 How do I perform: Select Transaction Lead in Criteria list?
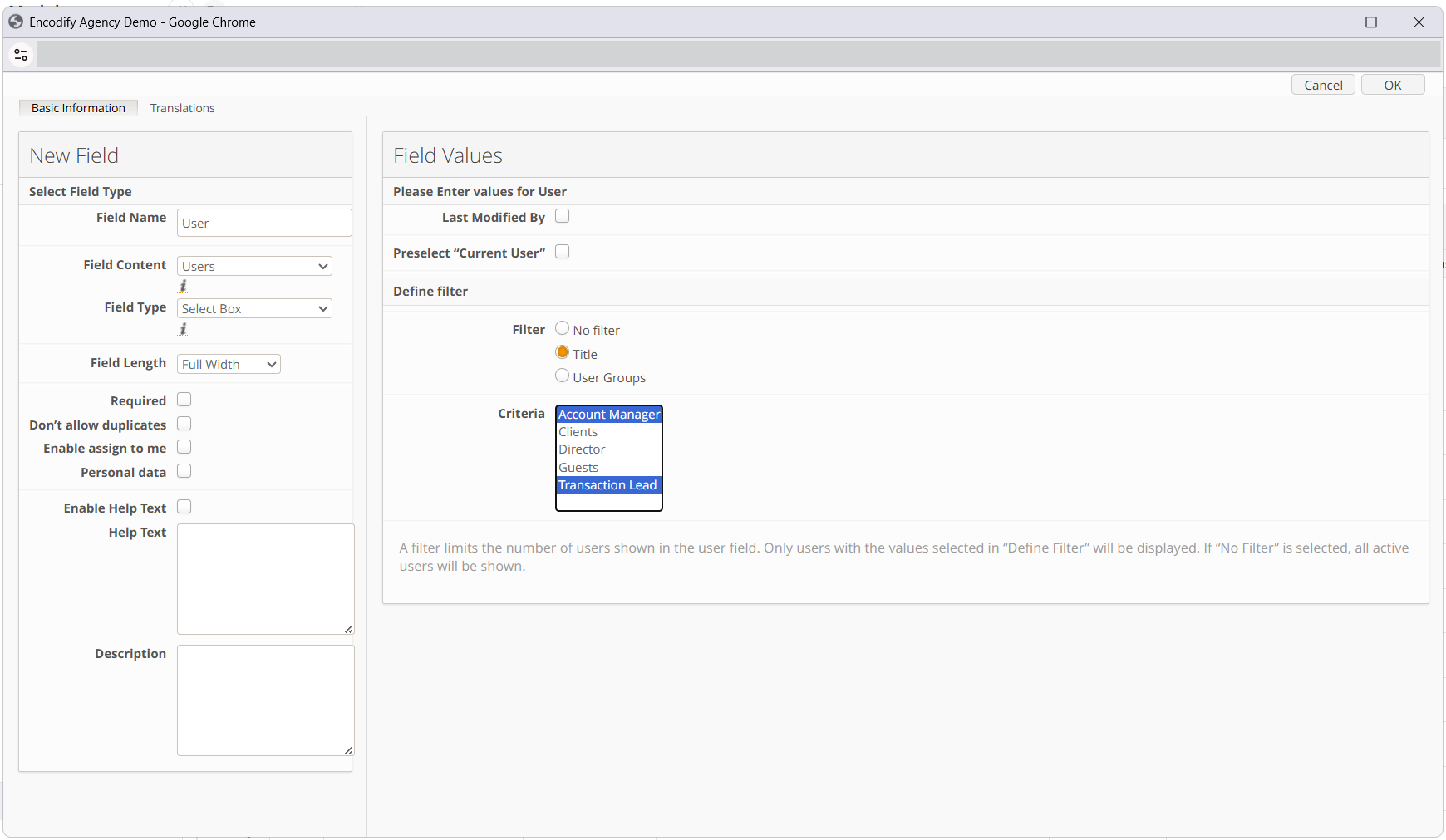(x=609, y=485)
